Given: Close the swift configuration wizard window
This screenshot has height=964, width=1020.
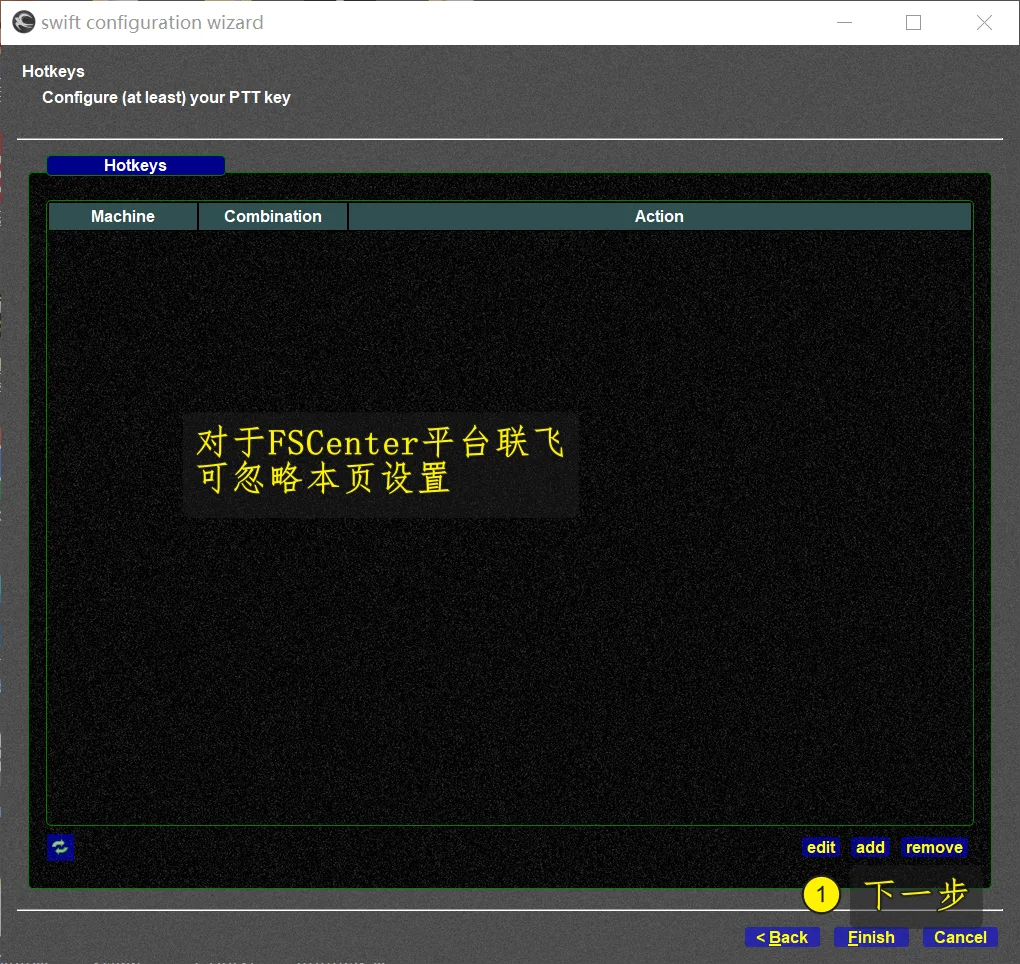Looking at the screenshot, I should tap(984, 23).
